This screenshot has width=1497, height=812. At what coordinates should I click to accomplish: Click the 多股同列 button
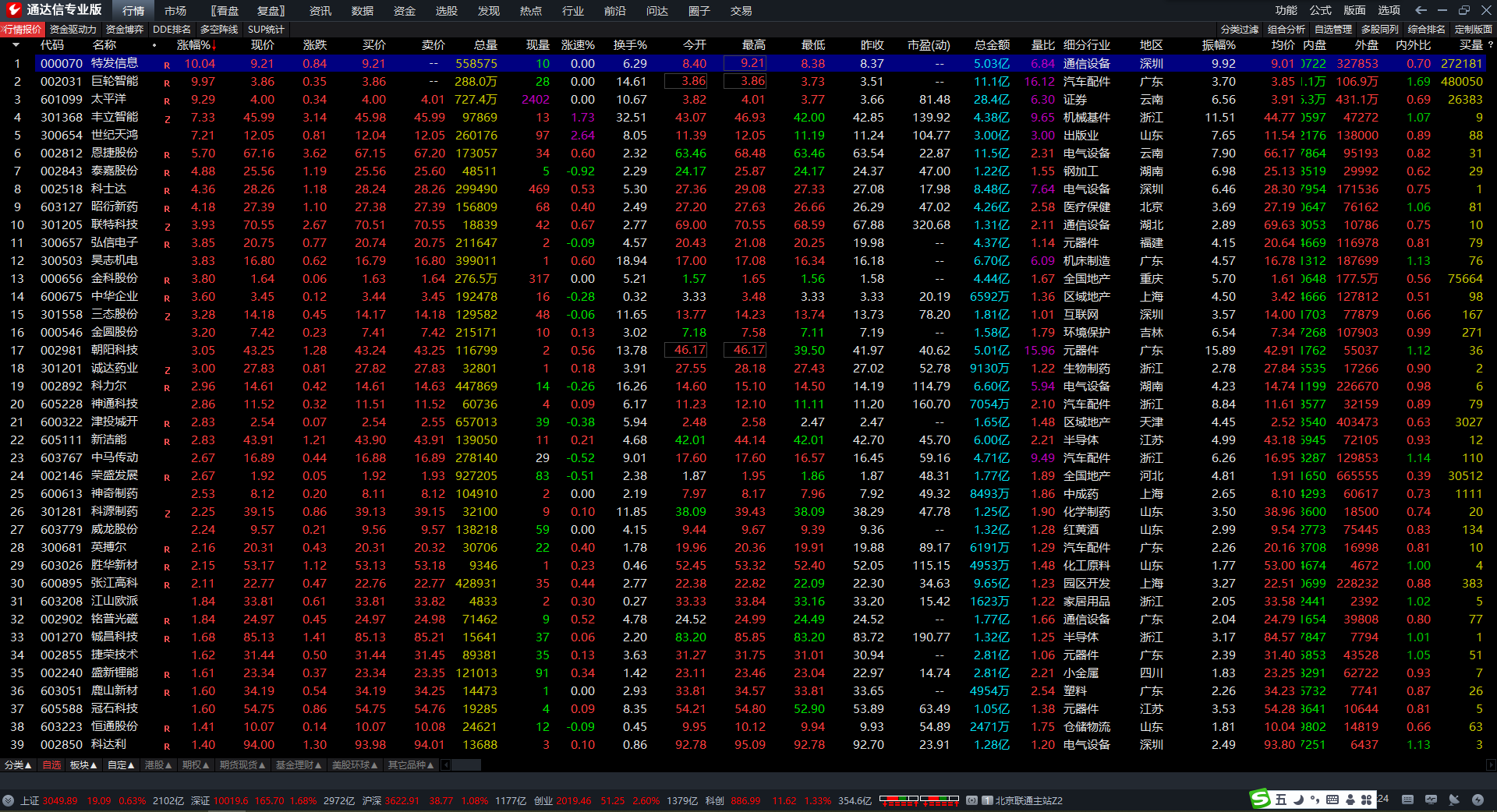pos(1380,30)
